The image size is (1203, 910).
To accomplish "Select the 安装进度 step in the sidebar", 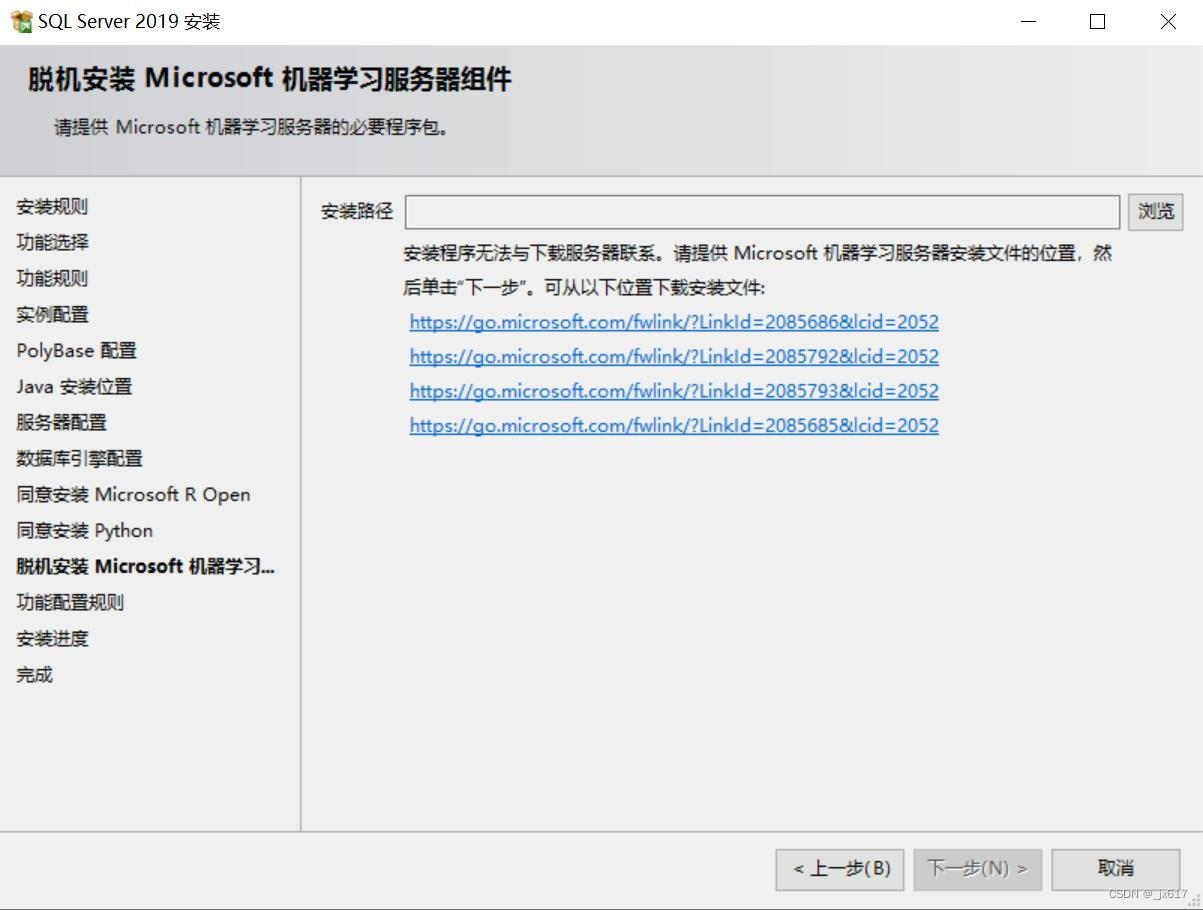I will 52,639.
